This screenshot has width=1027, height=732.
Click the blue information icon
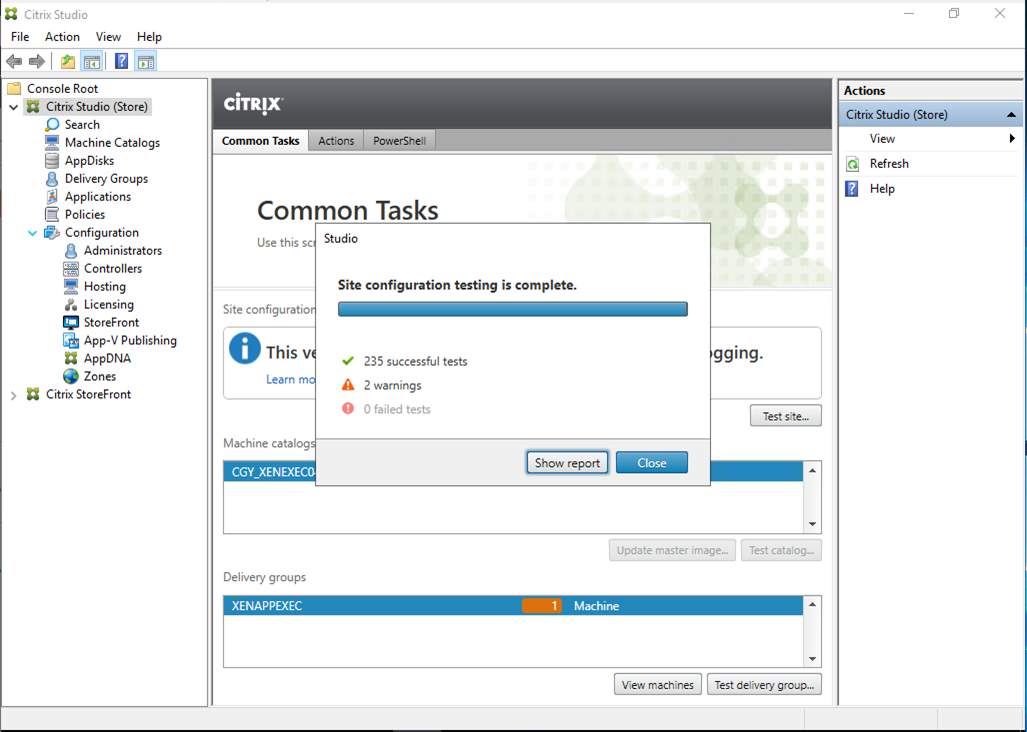coord(244,348)
